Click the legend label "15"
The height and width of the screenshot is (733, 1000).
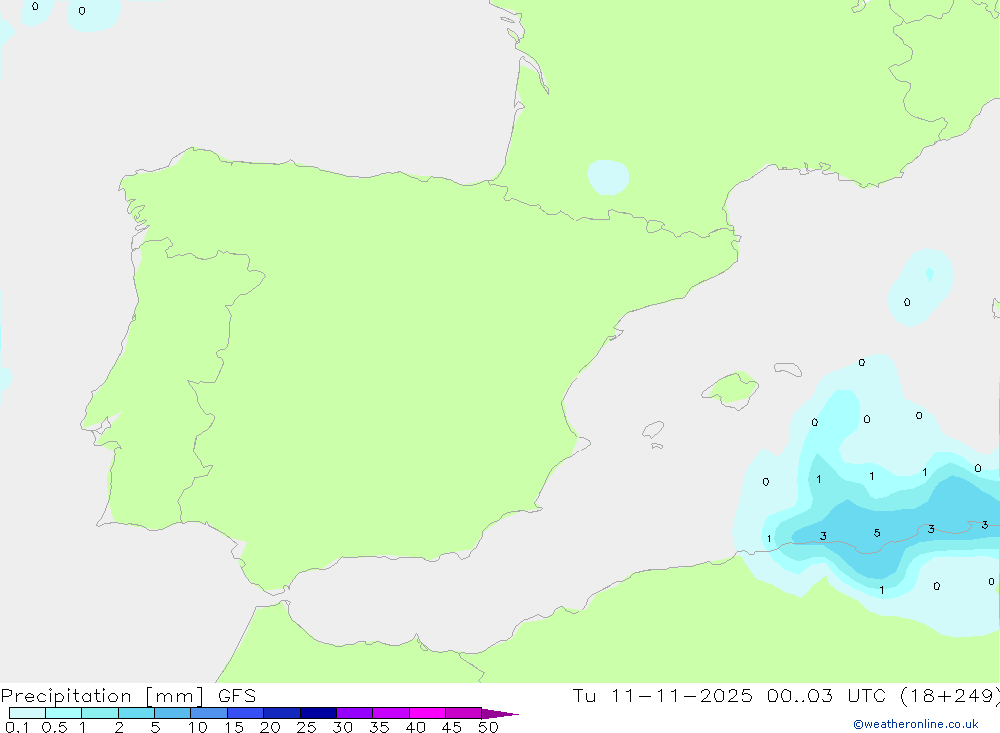tap(233, 727)
